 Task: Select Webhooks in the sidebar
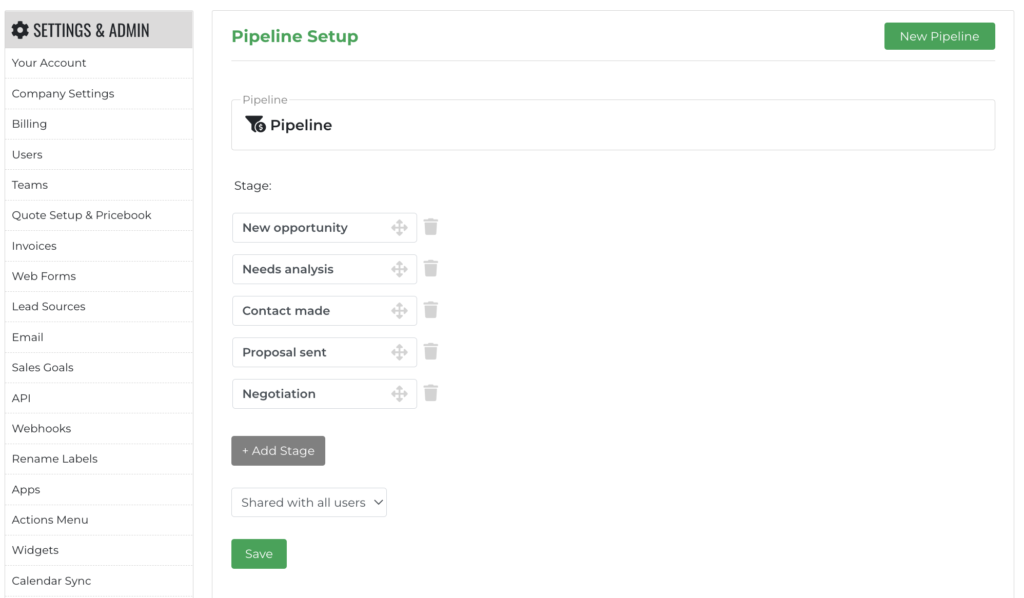pyautogui.click(x=41, y=428)
